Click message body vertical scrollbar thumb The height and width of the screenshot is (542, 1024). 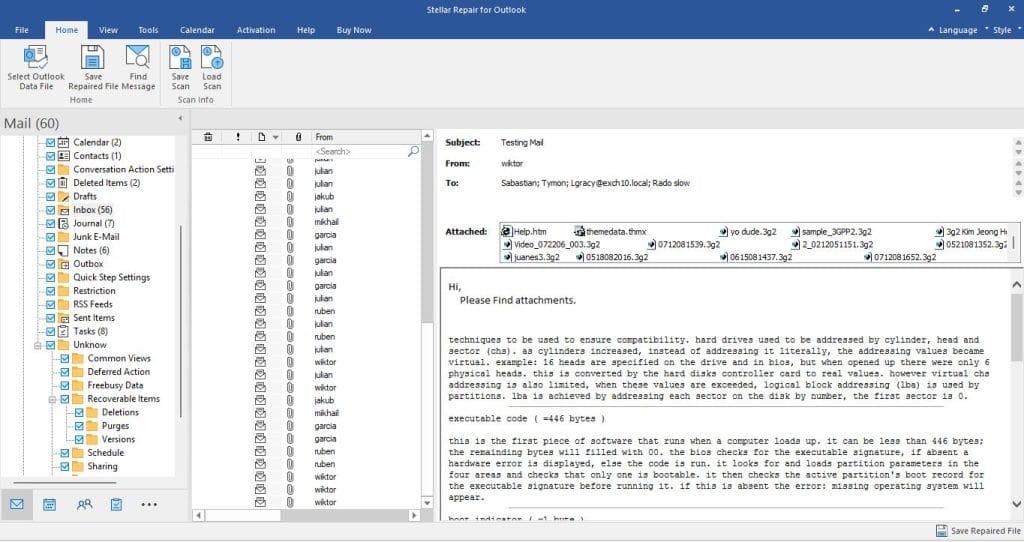point(1017,328)
